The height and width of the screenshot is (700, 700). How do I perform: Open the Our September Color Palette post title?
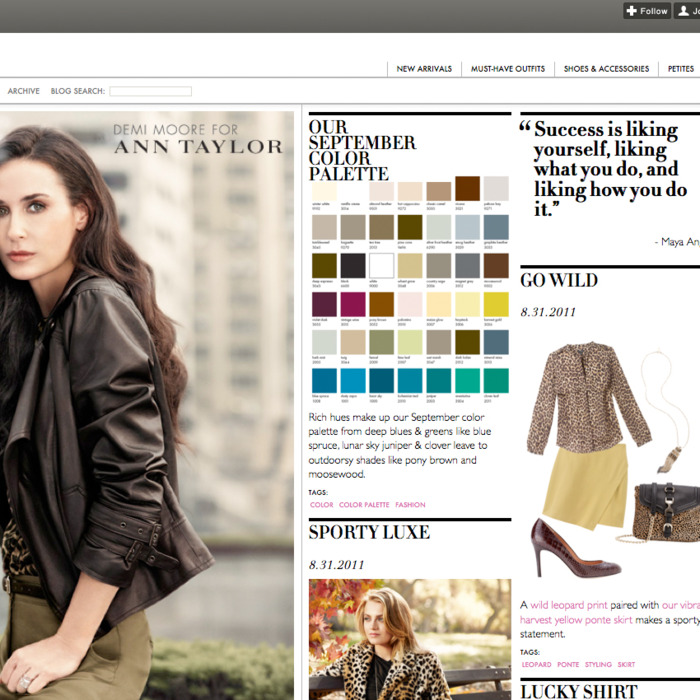coord(362,150)
